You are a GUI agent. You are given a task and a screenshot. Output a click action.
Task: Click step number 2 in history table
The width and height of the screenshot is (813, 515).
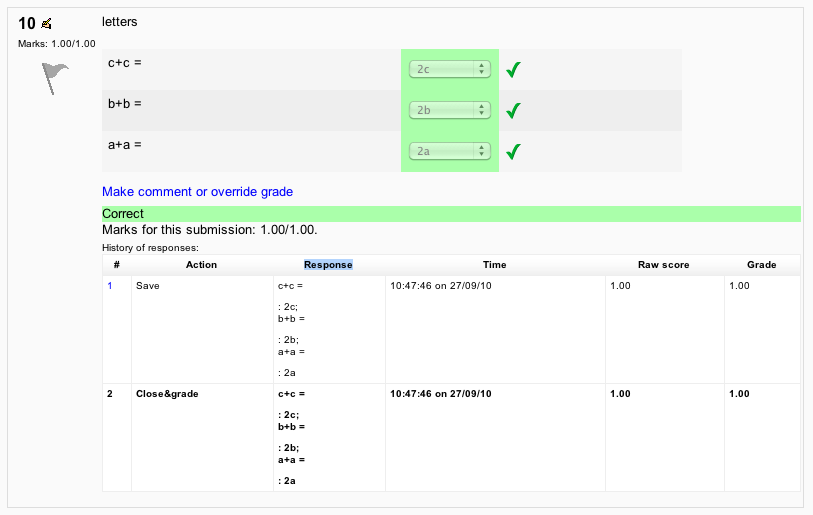point(109,394)
